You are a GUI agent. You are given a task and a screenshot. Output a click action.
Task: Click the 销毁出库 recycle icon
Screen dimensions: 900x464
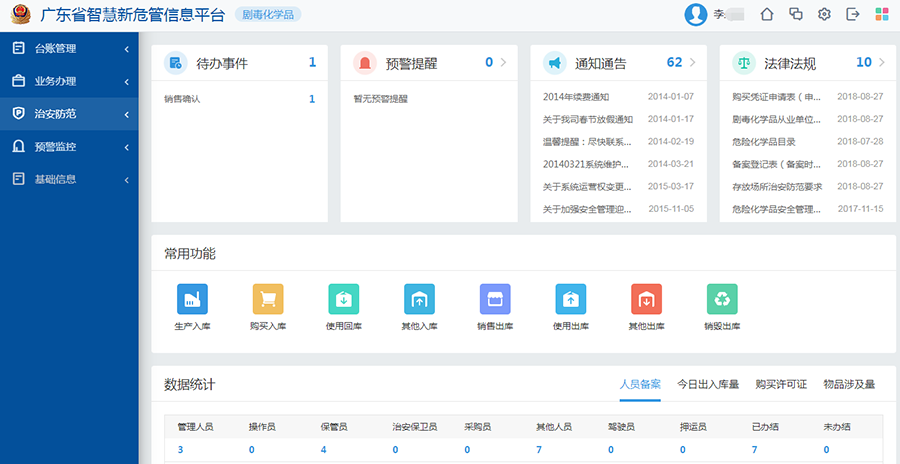(x=722, y=299)
